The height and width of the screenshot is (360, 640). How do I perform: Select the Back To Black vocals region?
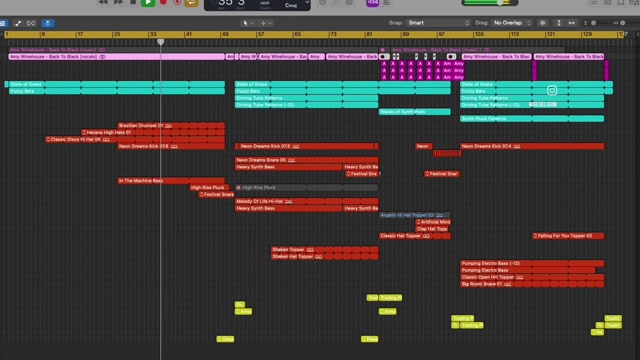pos(117,57)
